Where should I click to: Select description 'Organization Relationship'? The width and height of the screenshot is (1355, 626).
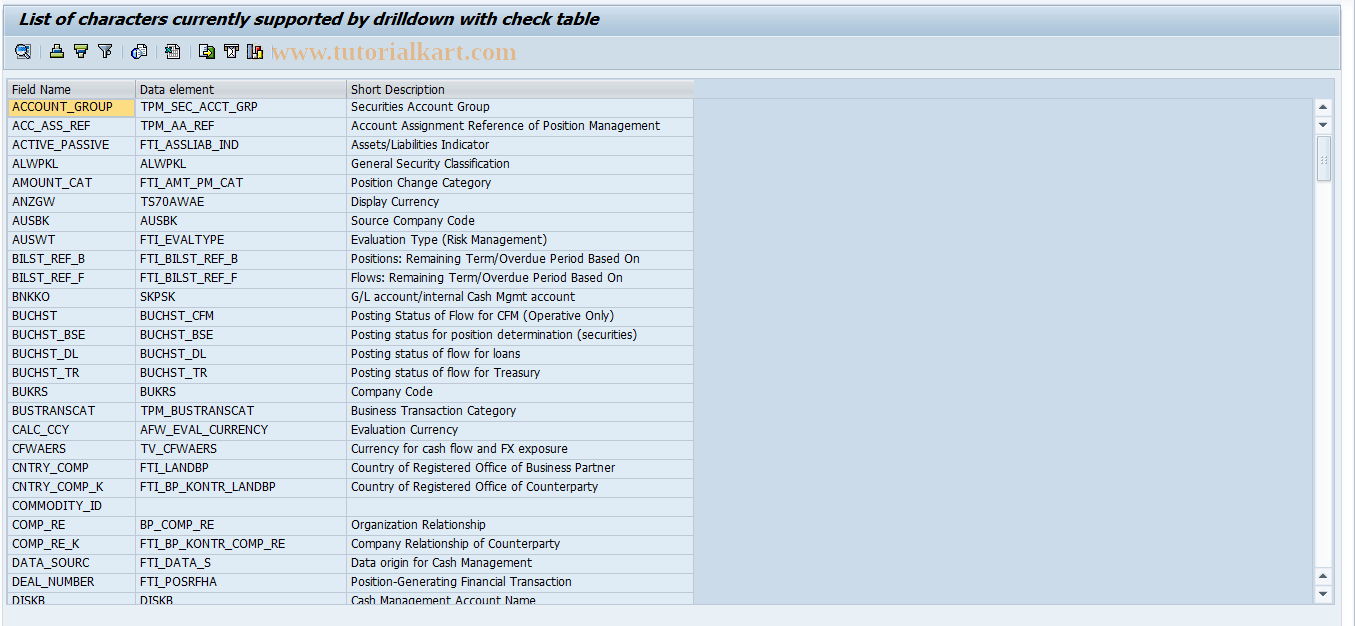click(x=418, y=525)
